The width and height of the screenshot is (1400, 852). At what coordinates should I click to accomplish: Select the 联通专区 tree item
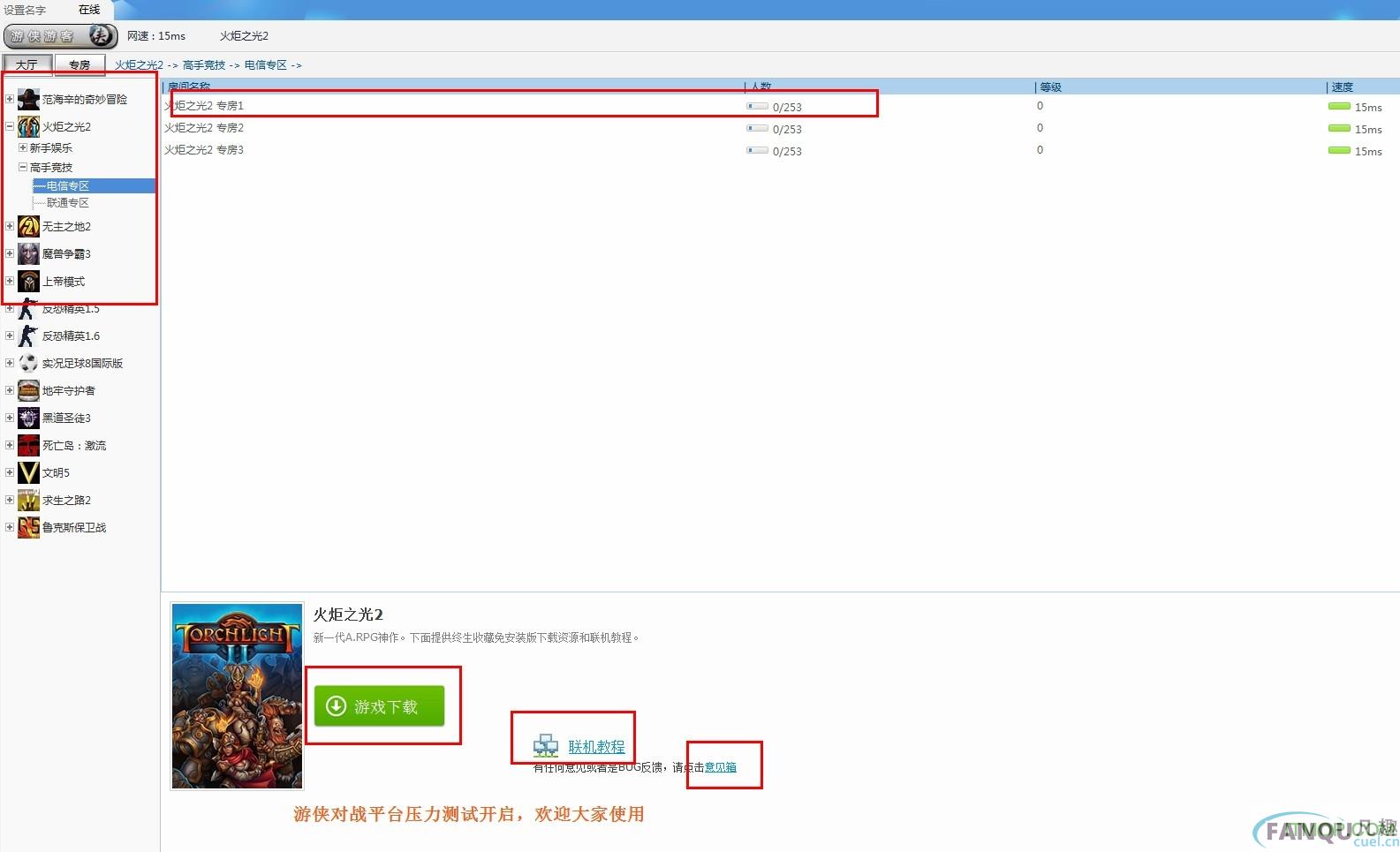[x=68, y=203]
